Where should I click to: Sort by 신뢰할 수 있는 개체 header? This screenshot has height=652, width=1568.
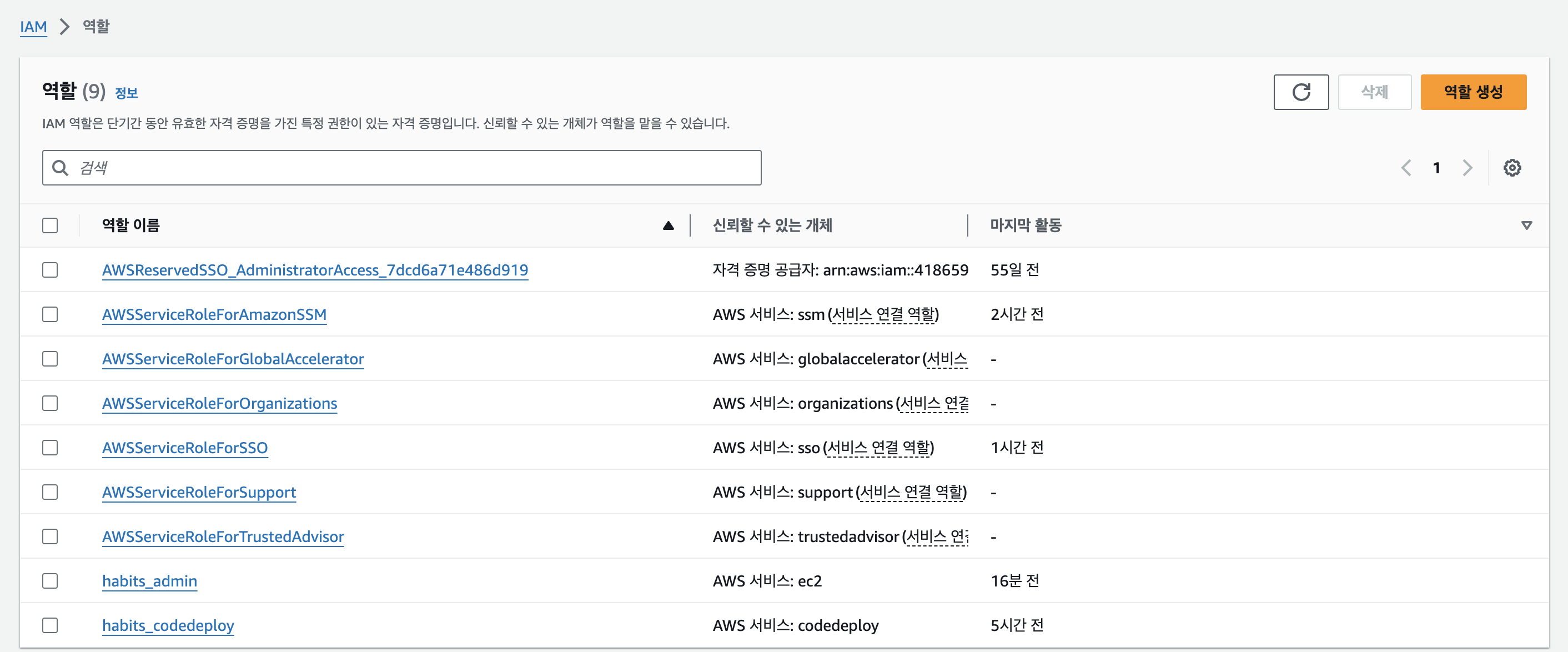[x=772, y=225]
